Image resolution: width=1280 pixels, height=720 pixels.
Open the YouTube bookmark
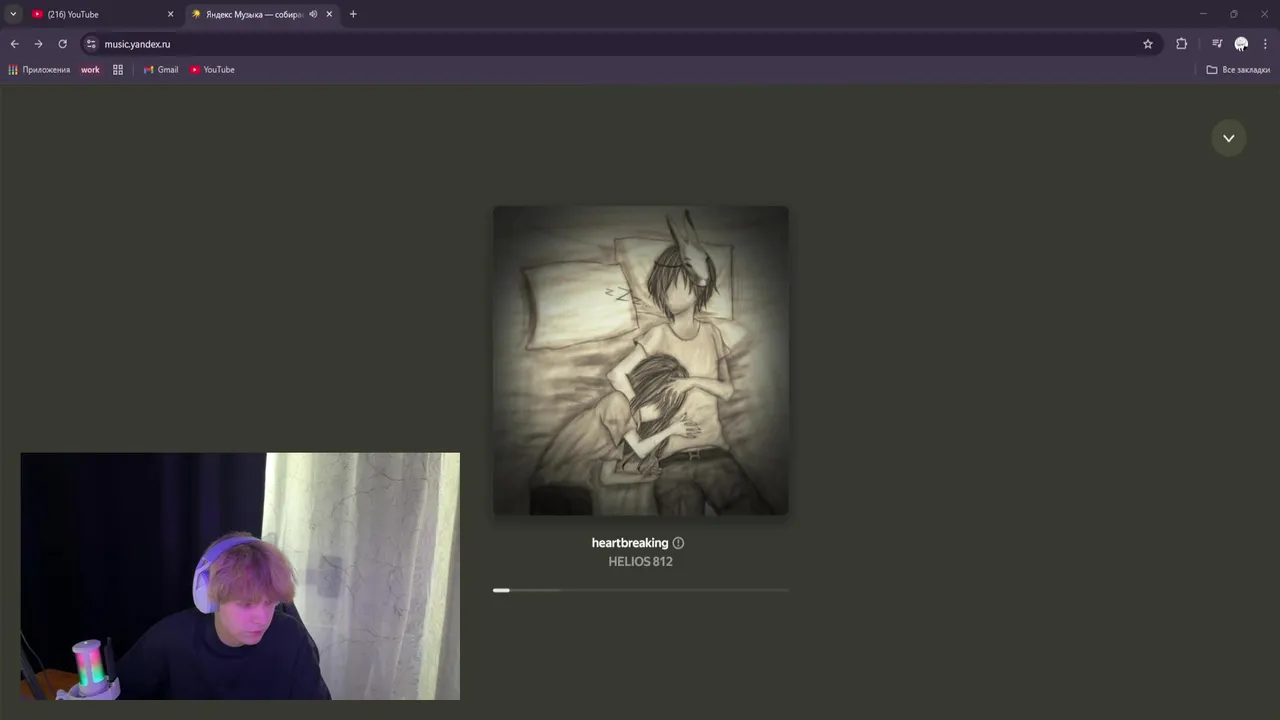212,70
